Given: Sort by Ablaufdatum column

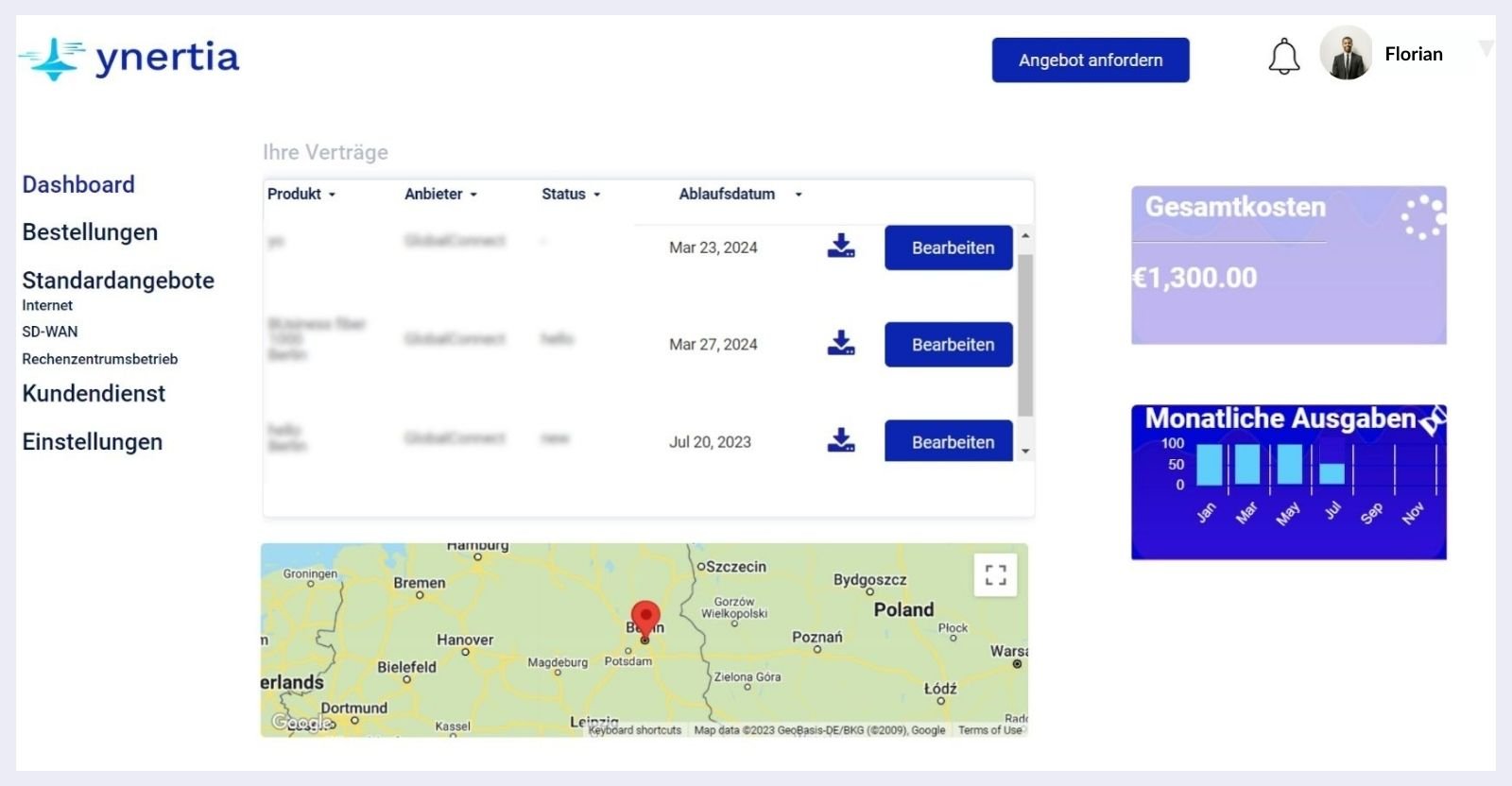Looking at the screenshot, I should click(740, 194).
